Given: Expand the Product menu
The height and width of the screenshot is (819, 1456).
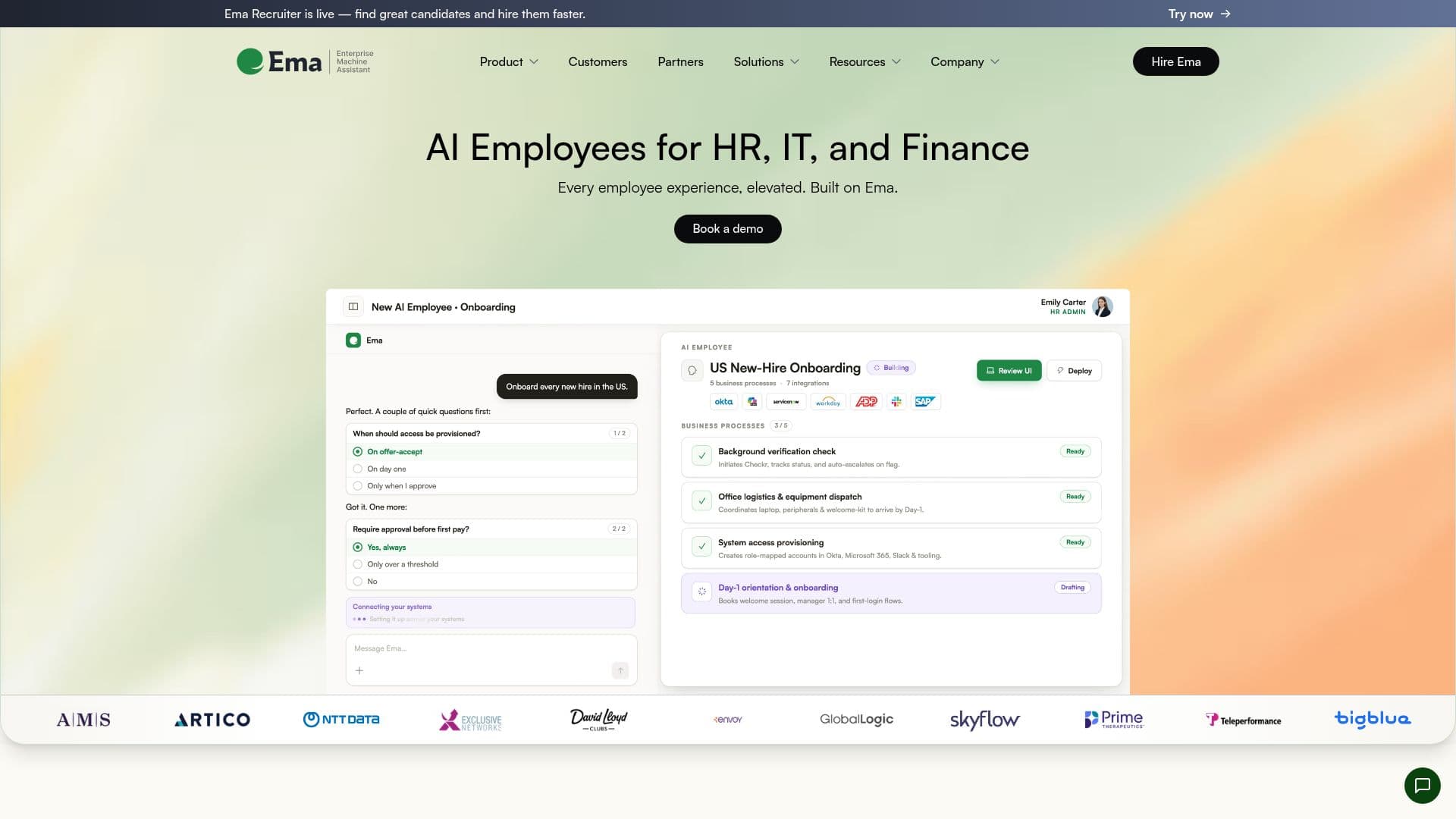Looking at the screenshot, I should point(509,61).
